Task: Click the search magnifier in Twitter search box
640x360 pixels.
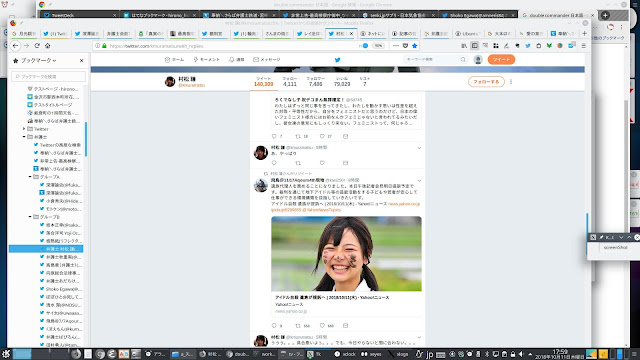Action: click(463, 60)
